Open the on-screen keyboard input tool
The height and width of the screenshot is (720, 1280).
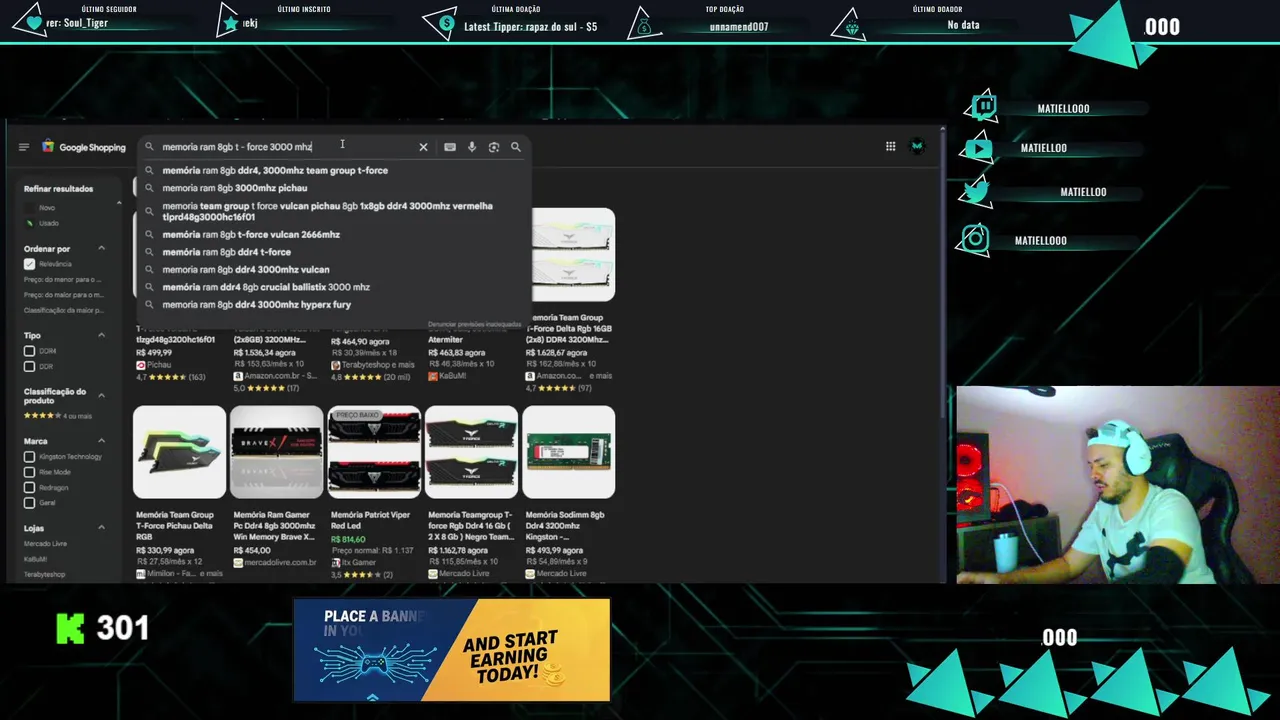click(450, 147)
